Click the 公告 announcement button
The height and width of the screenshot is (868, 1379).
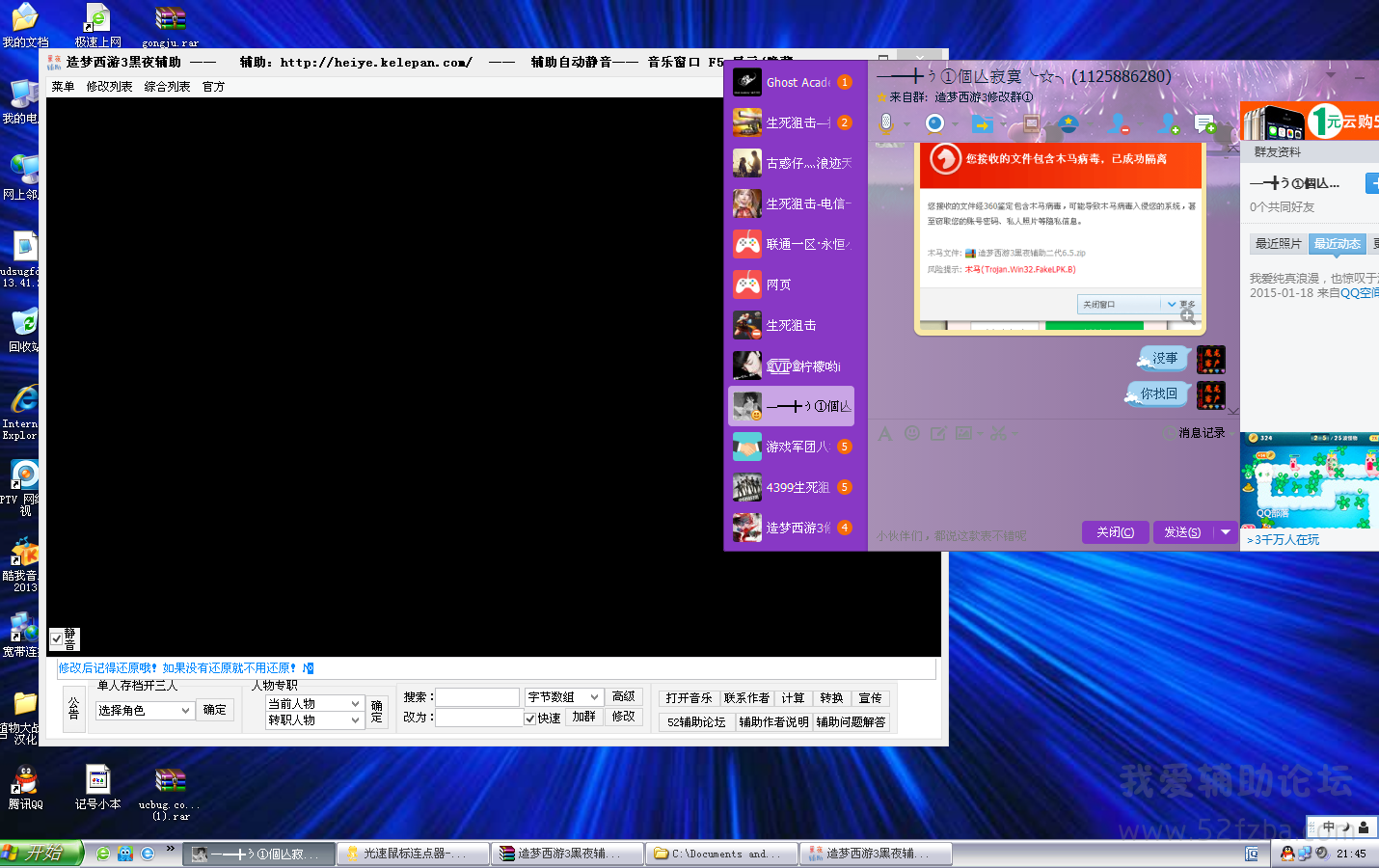pyautogui.click(x=73, y=709)
